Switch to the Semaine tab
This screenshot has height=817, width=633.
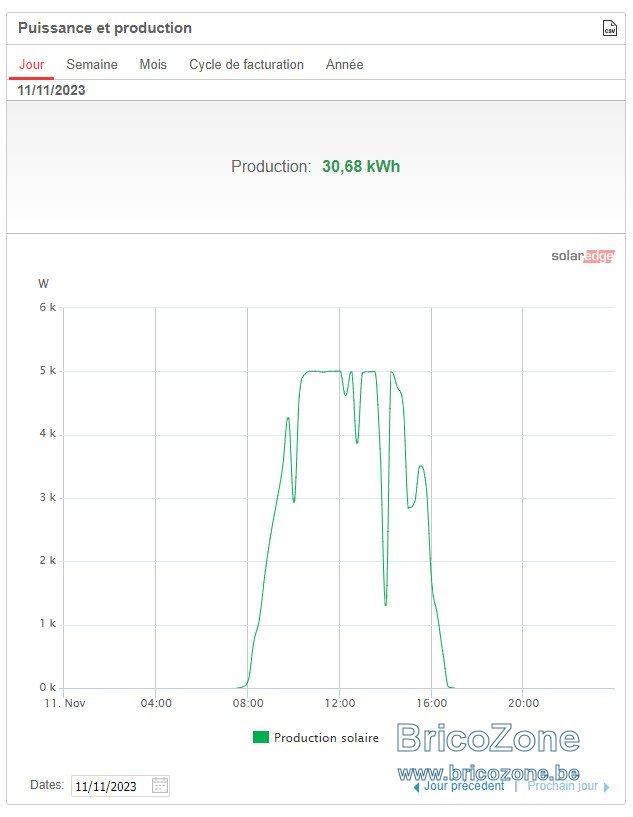click(92, 65)
